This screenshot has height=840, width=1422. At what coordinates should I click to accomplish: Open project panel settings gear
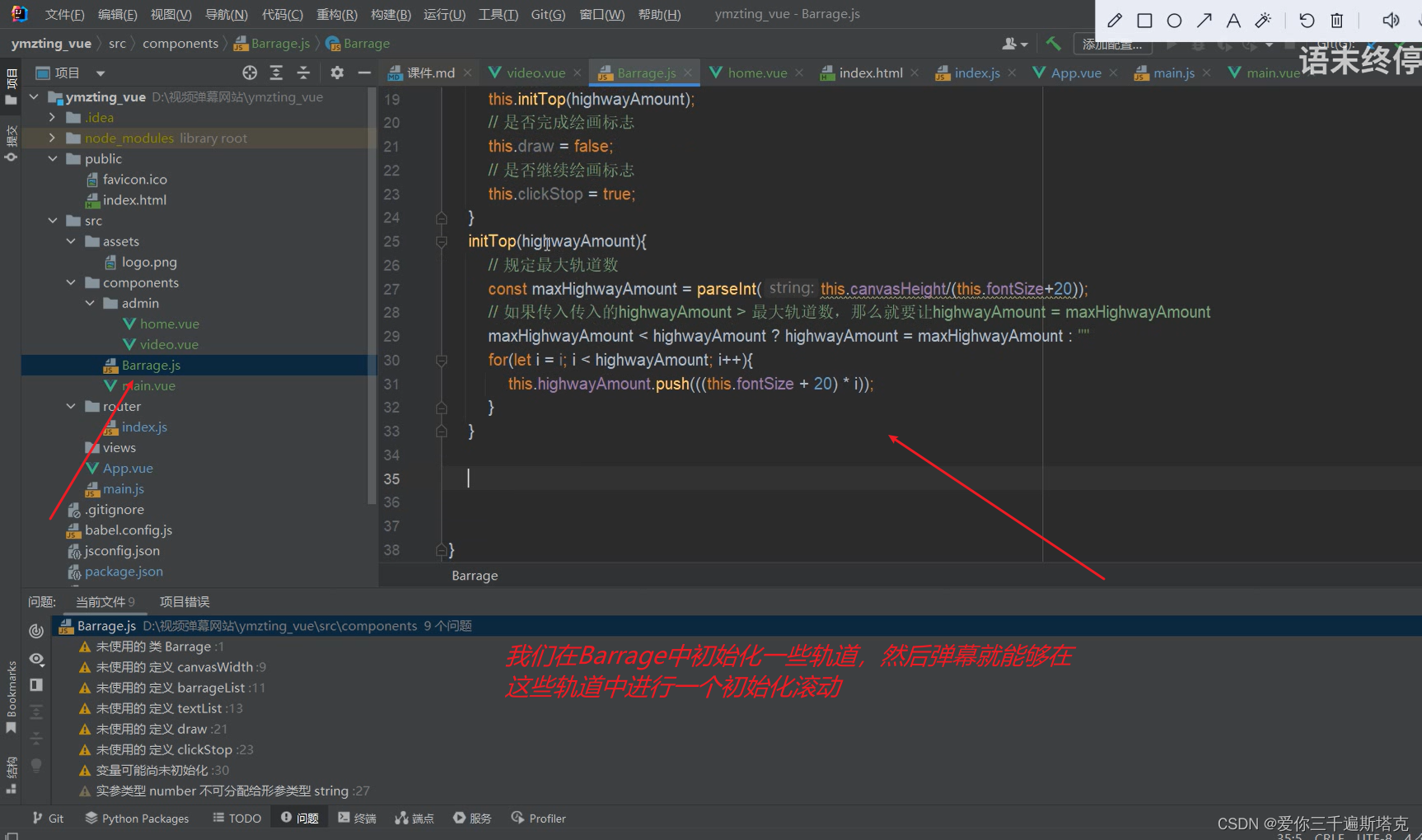click(337, 72)
